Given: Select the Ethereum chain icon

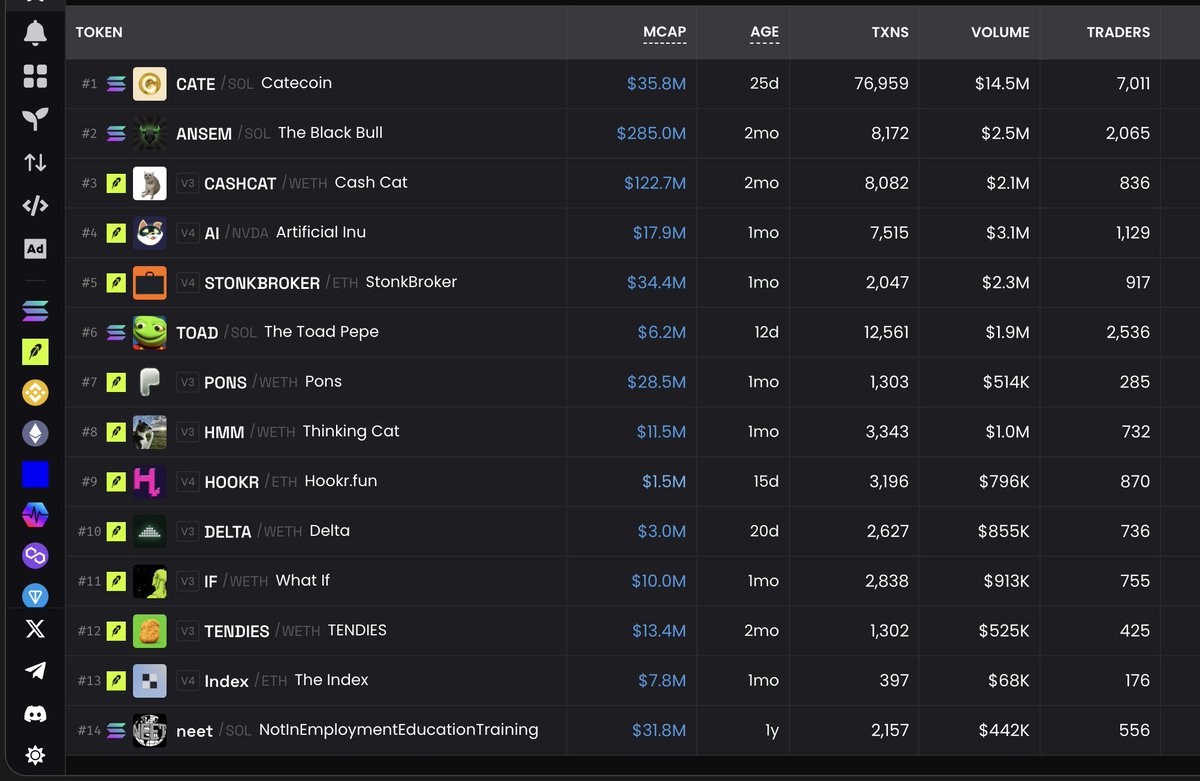Looking at the screenshot, I should pos(35,433).
